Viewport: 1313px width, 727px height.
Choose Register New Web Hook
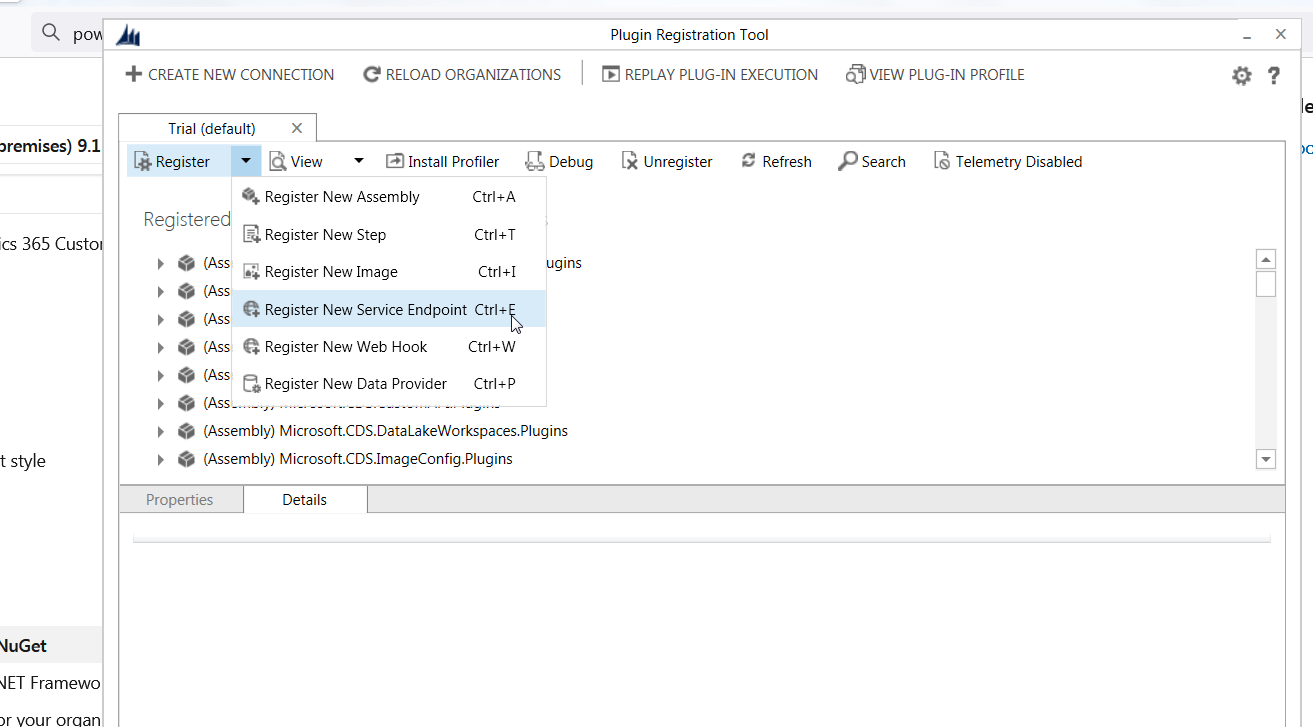point(389,347)
